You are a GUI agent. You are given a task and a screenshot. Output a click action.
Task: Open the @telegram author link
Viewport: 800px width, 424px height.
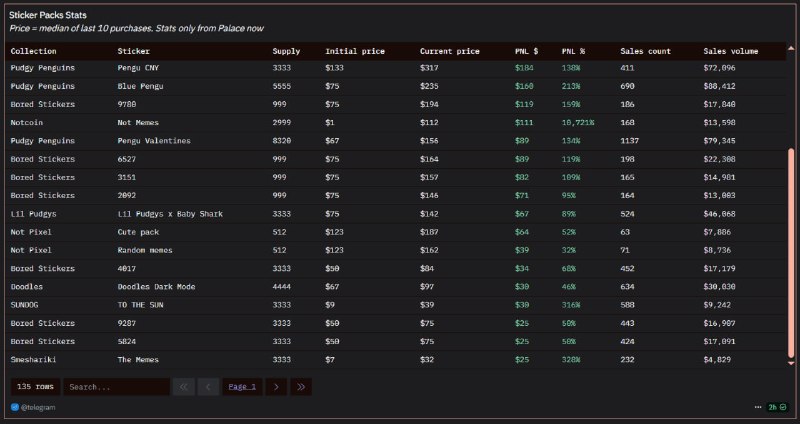(x=39, y=408)
